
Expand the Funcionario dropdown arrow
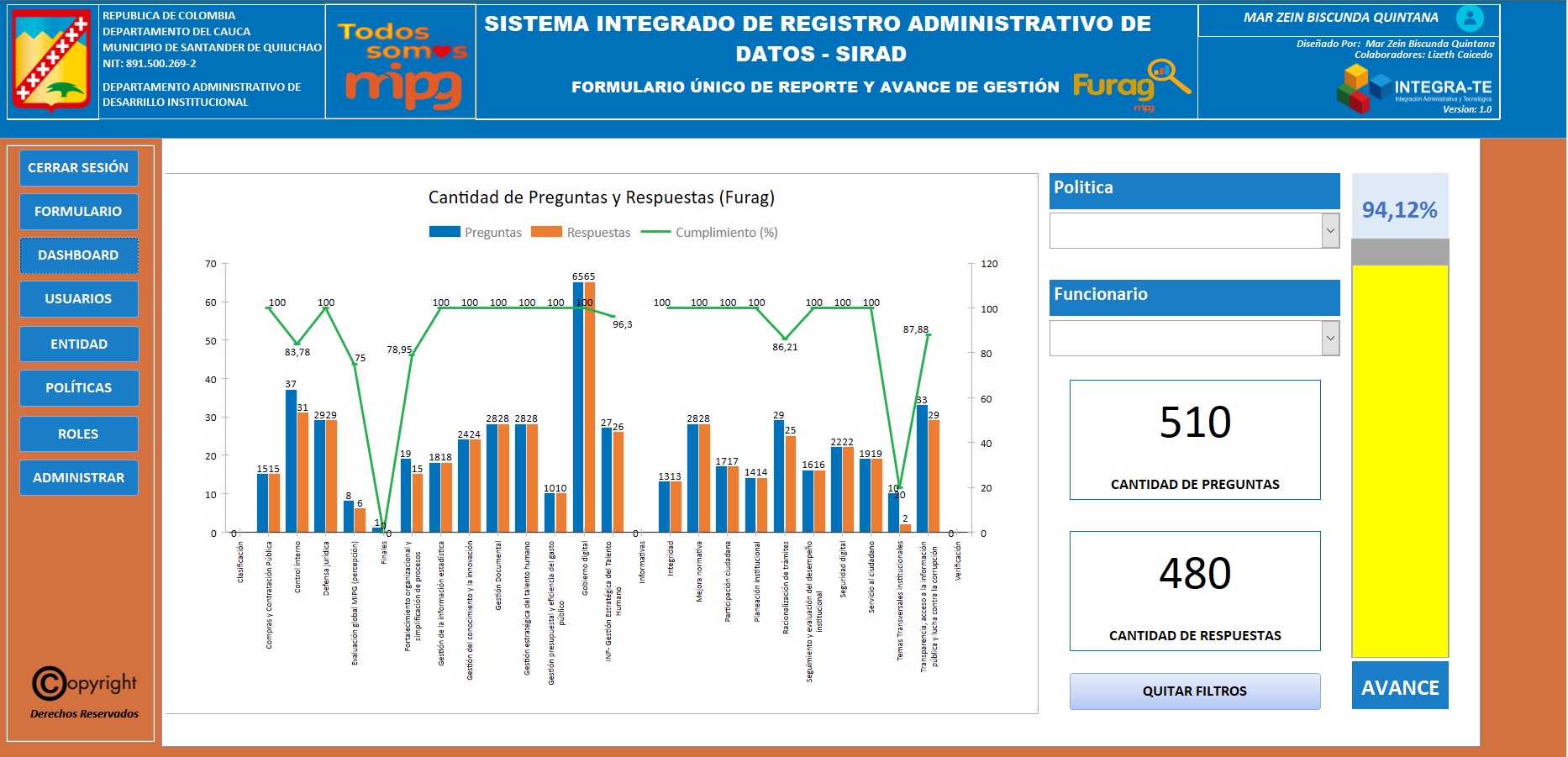tap(1330, 338)
